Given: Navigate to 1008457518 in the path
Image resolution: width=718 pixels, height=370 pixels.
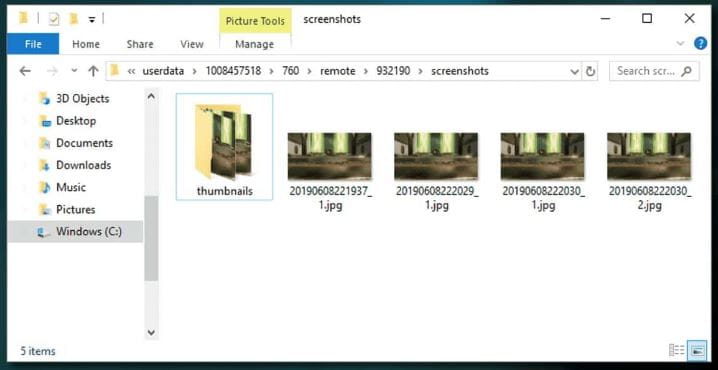Looking at the screenshot, I should click(233, 71).
